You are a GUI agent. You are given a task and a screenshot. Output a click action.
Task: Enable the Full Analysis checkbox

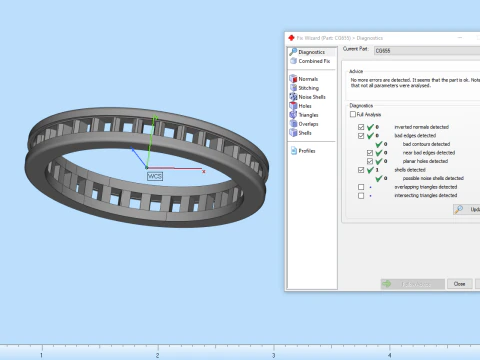(x=353, y=114)
